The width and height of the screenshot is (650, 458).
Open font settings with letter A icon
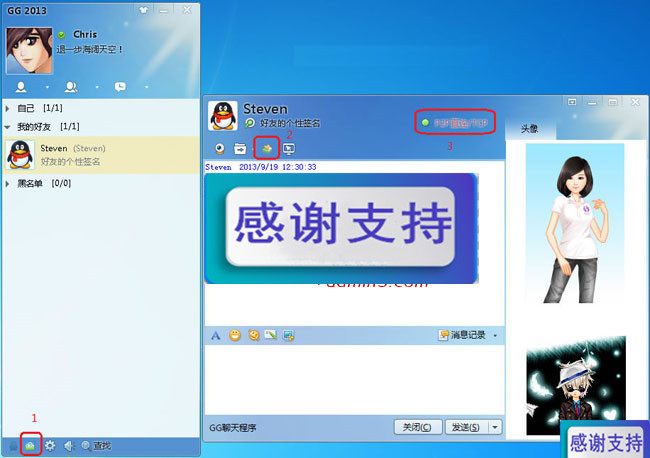[216, 335]
